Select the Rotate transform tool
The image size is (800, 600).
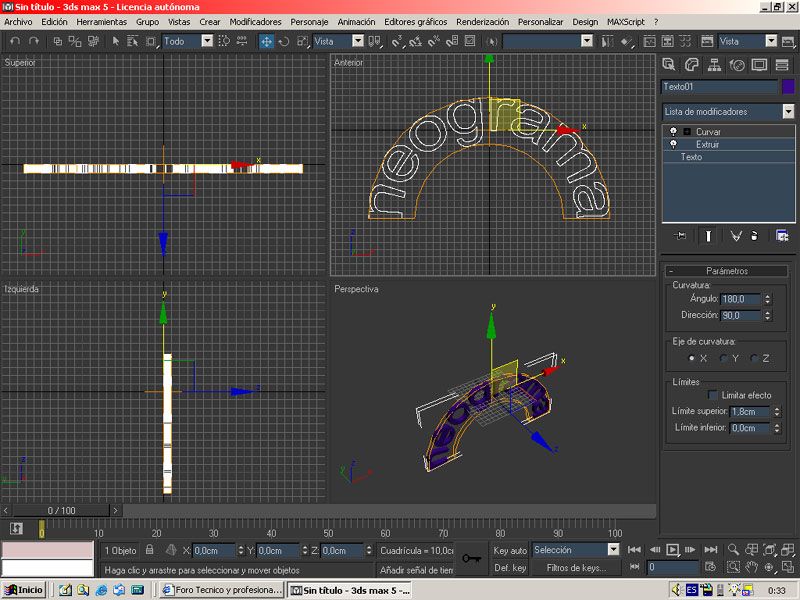tap(284, 41)
